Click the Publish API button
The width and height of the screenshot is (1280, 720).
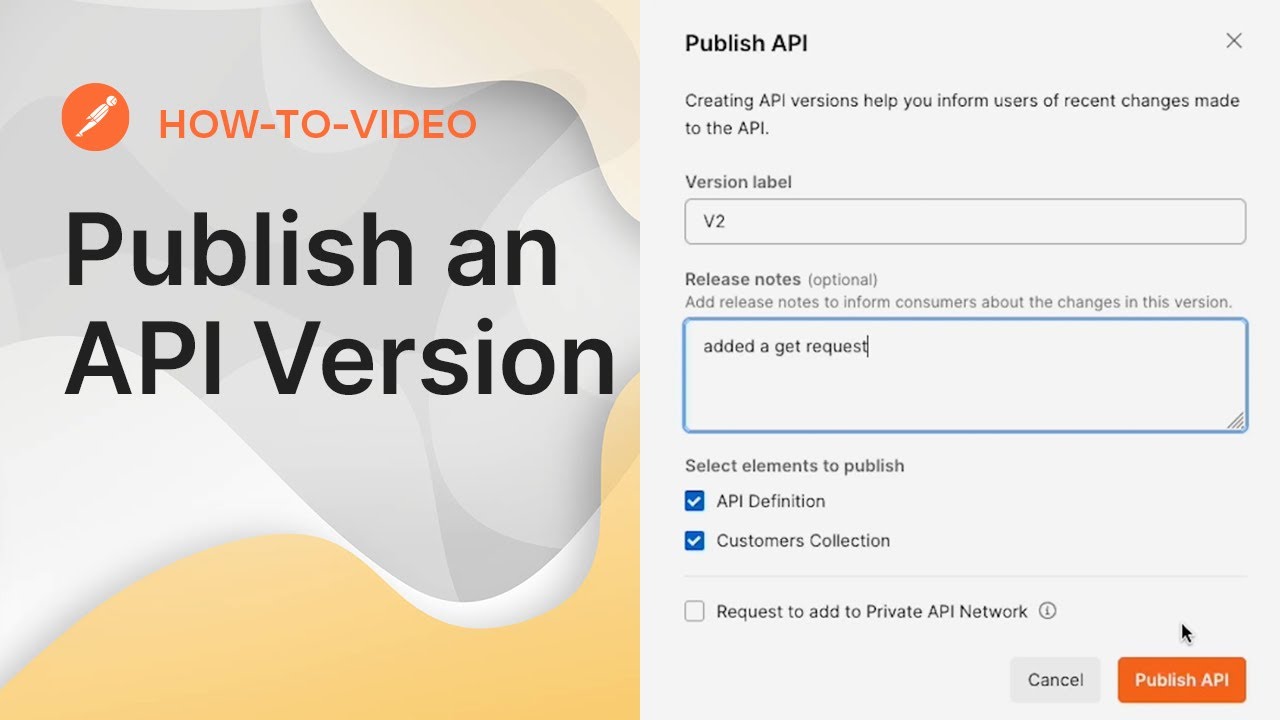click(1181, 680)
